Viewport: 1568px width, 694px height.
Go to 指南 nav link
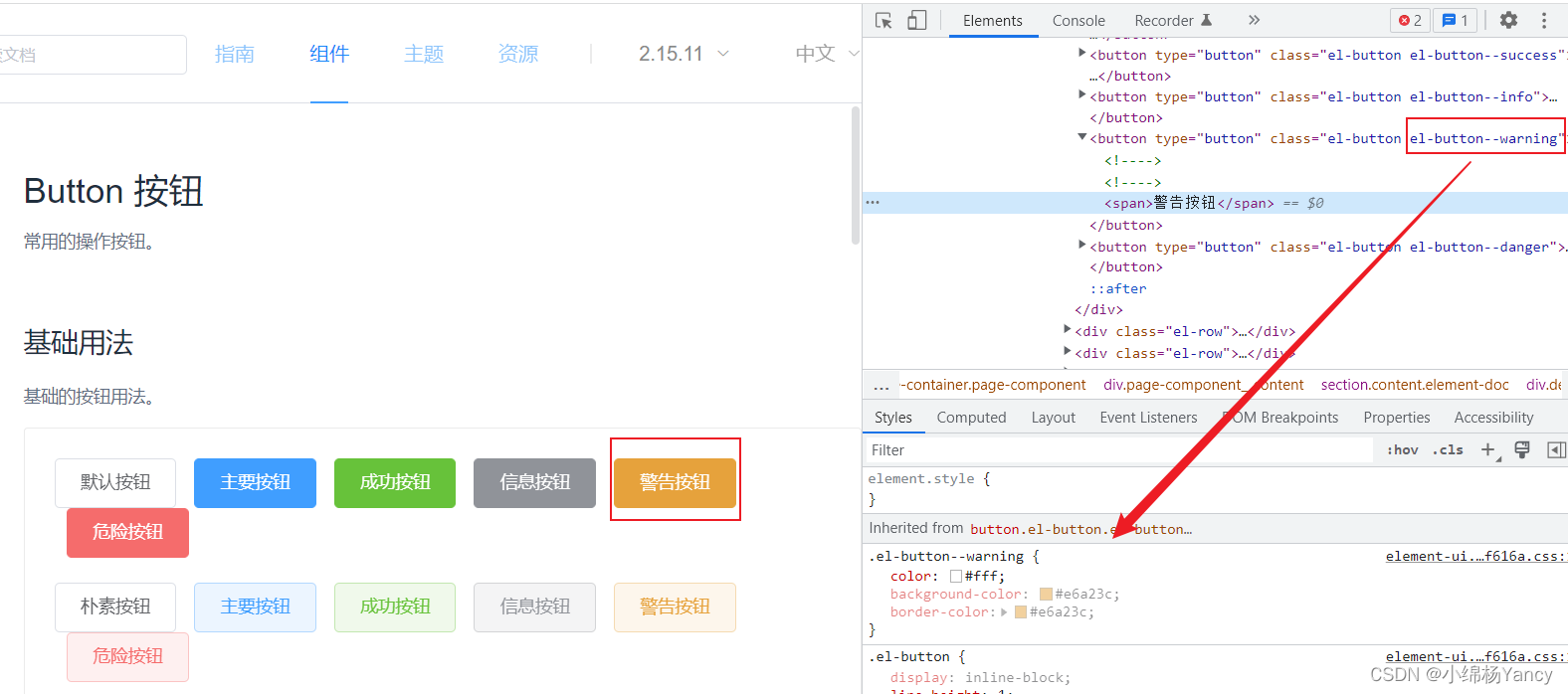(235, 54)
